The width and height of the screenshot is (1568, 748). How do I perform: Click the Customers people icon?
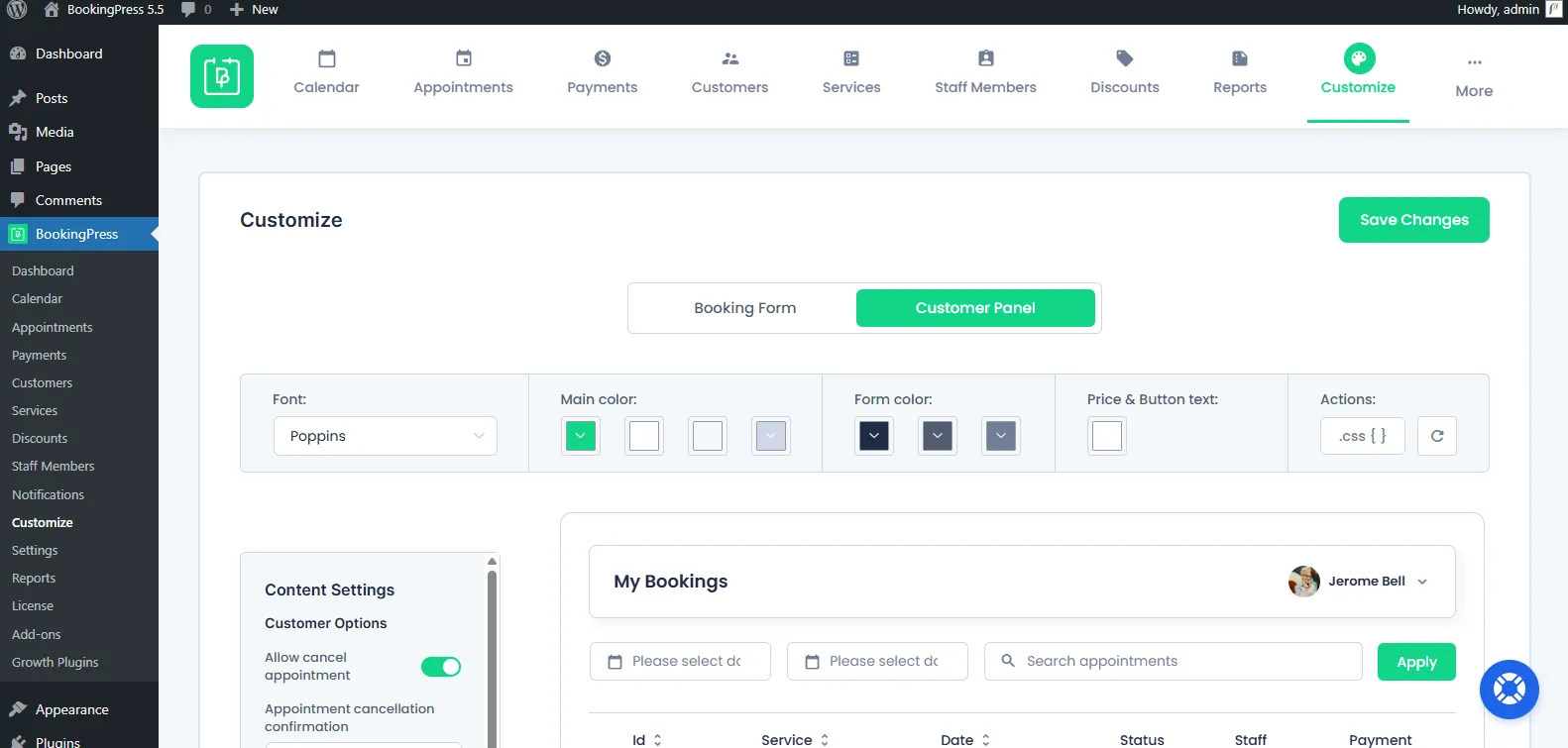[x=730, y=58]
